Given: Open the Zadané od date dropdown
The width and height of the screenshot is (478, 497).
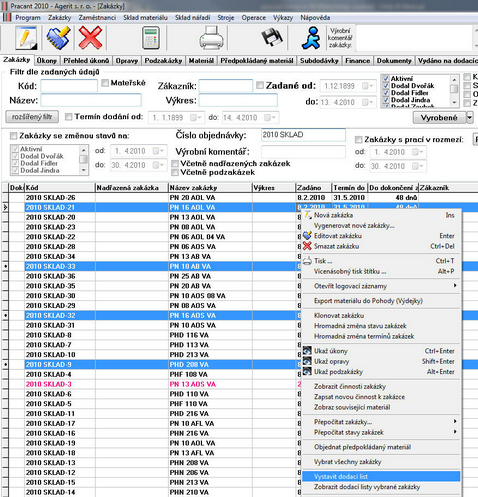Looking at the screenshot, I should click(367, 86).
